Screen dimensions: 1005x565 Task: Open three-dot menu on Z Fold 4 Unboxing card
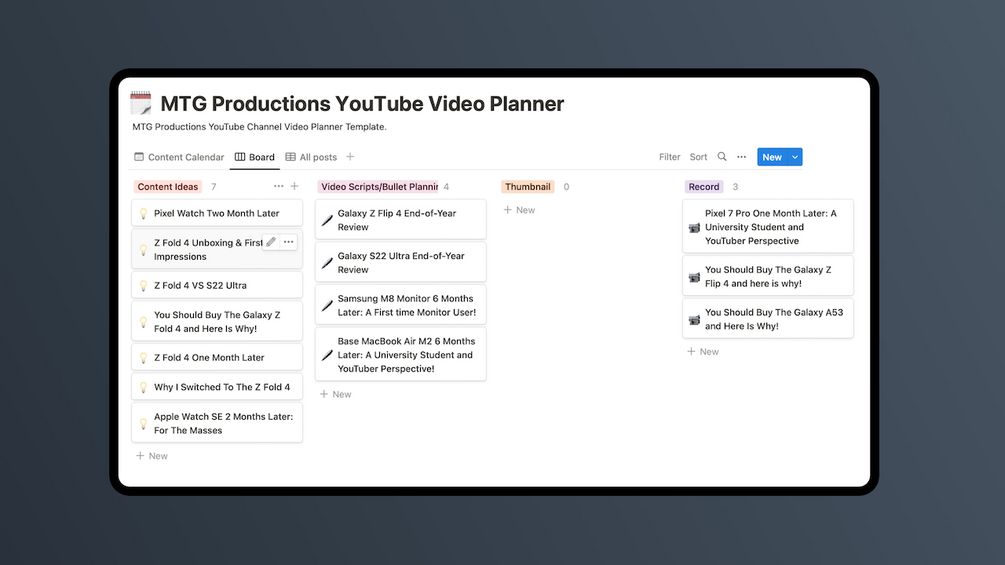pos(288,242)
